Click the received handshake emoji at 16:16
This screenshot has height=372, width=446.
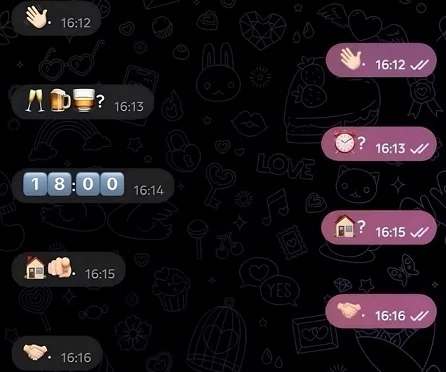[x=35, y=352]
